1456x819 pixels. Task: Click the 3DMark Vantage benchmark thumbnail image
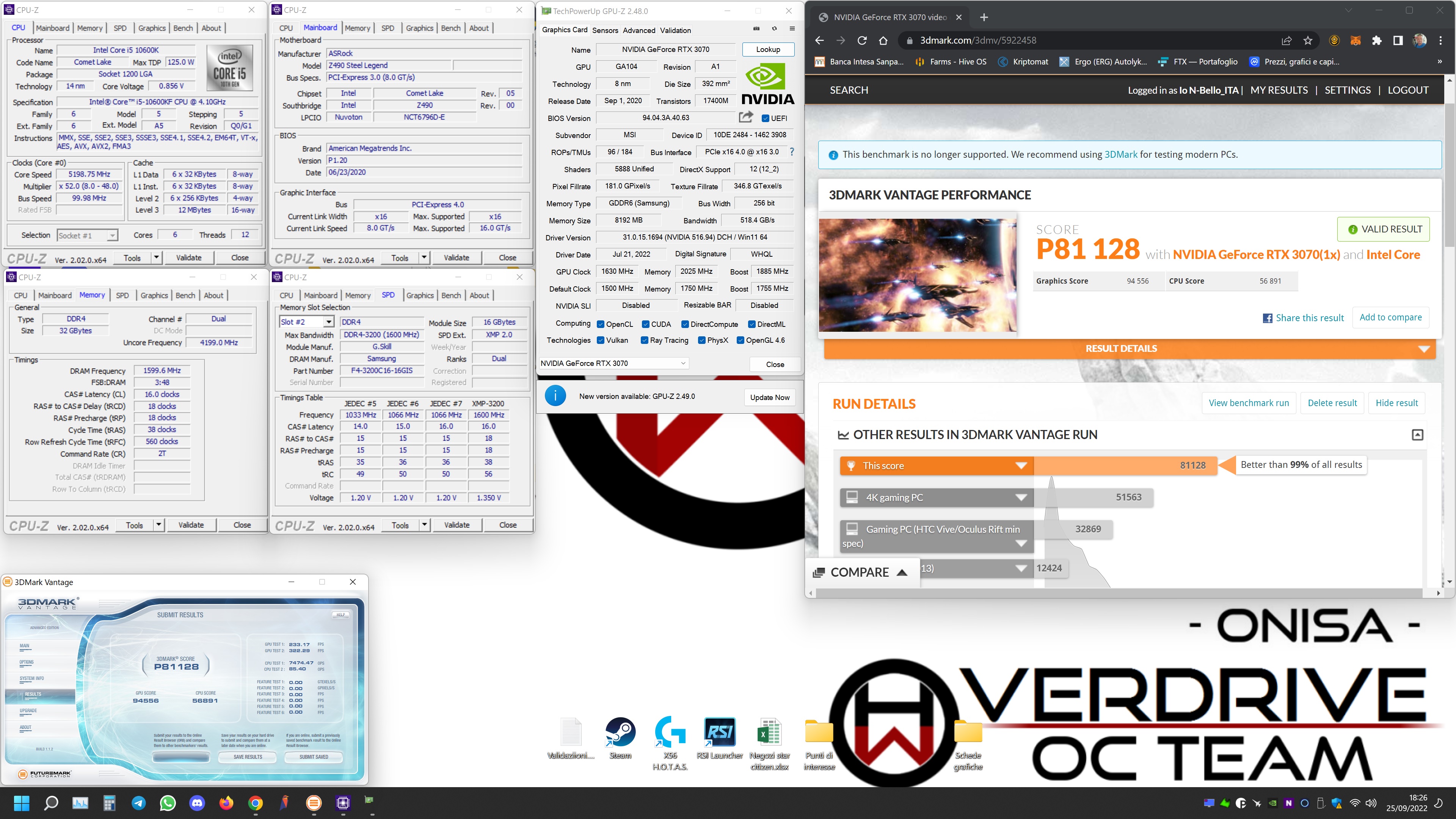click(x=917, y=275)
